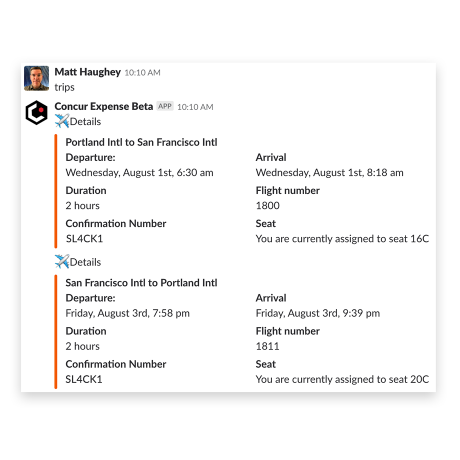Click the seat 16C assignment text
The height and width of the screenshot is (460, 460).
click(x=342, y=239)
